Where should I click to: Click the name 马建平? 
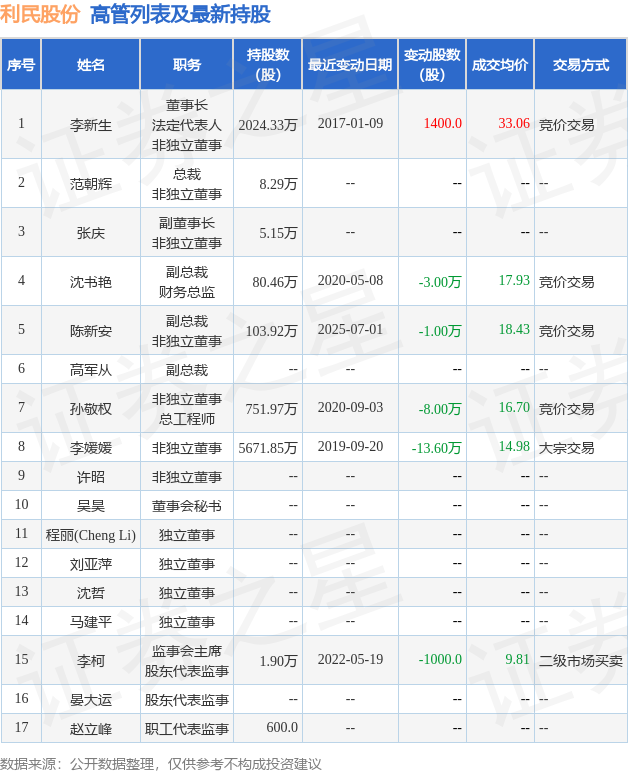(91, 622)
